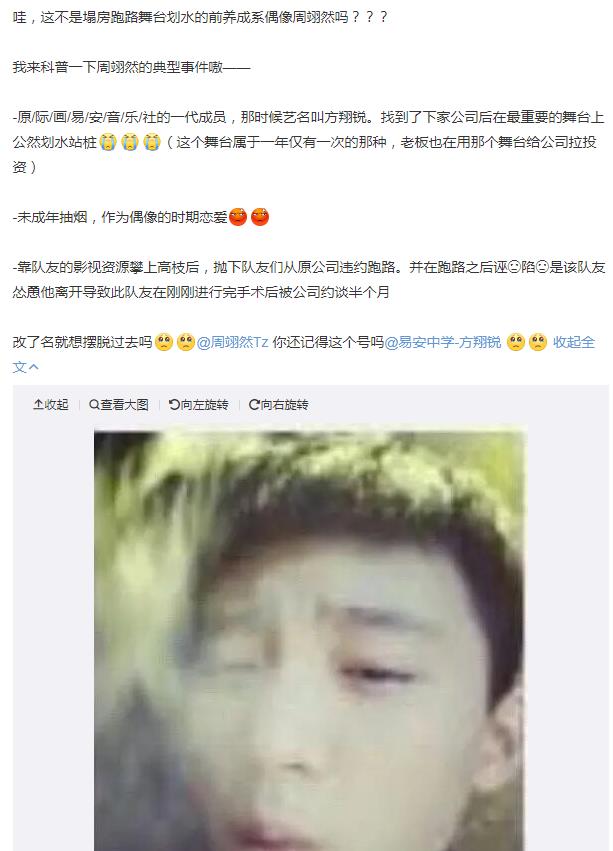Click the rotate-left arrow icon
Screen dimensions: 613x851
click(174, 404)
